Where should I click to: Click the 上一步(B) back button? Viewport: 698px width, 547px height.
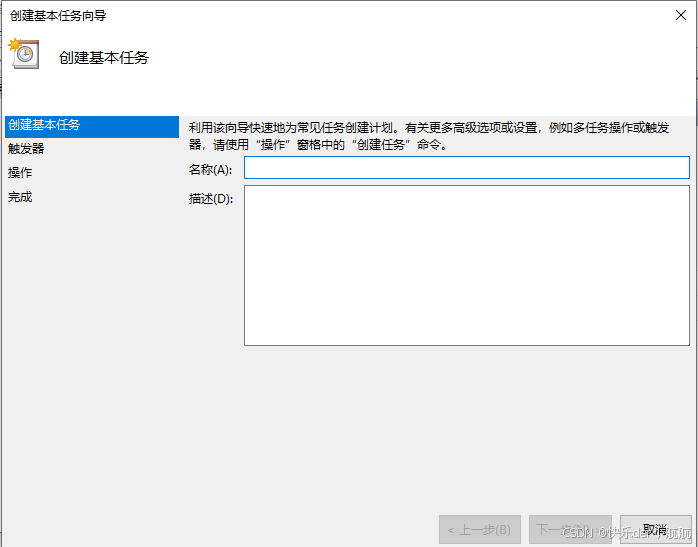coord(479,530)
